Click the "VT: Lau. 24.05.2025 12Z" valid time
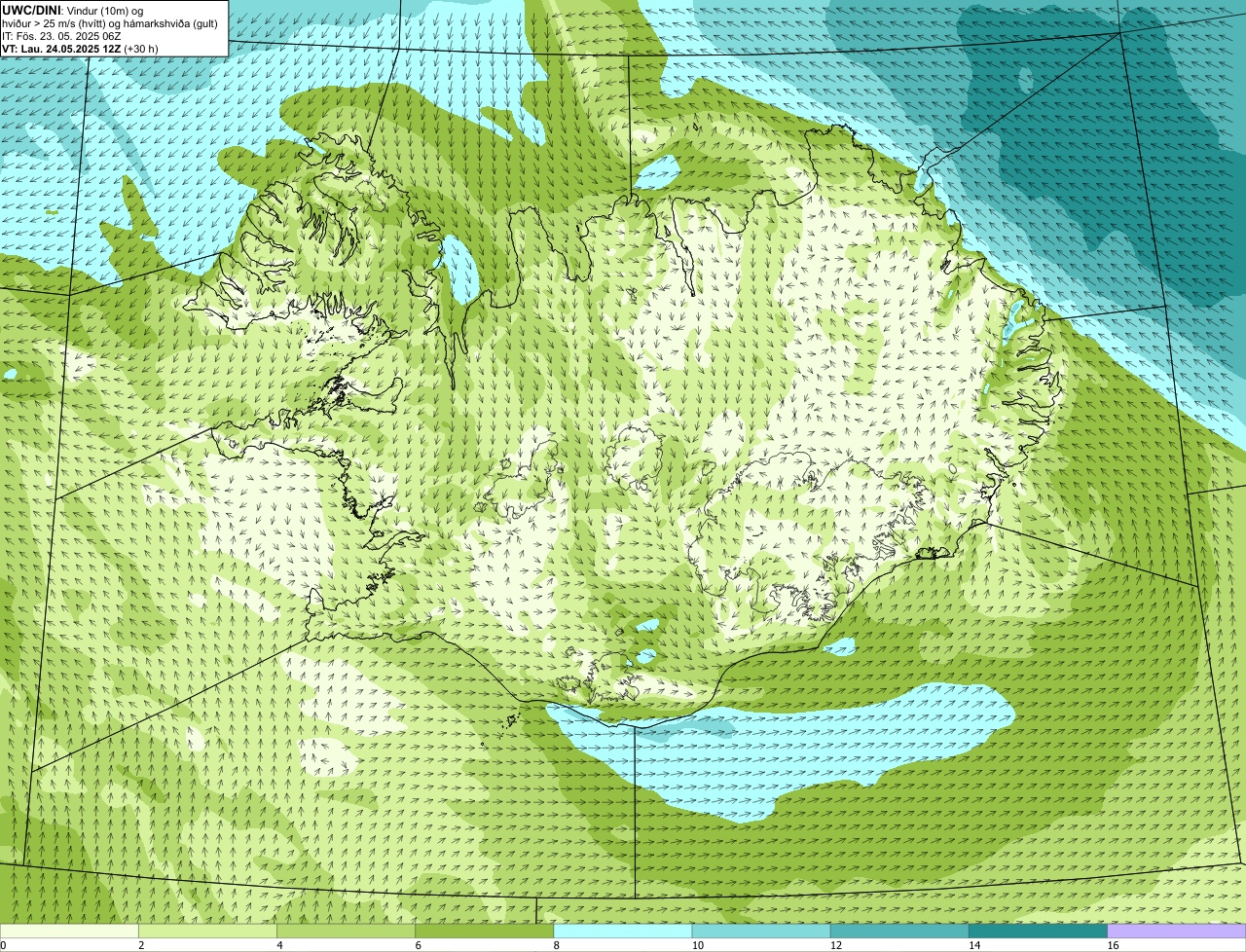Screen dimensions: 1246x952 pyautogui.click(x=61, y=49)
